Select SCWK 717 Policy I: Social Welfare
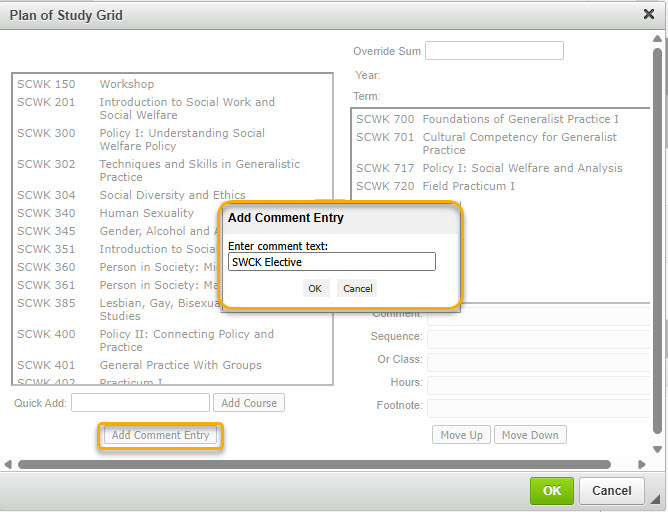Viewport: 668px width, 512px height. pyautogui.click(x=501, y=168)
